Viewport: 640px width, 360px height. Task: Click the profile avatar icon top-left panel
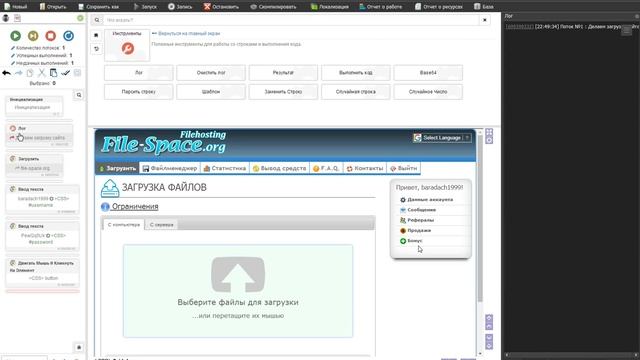[6, 18]
